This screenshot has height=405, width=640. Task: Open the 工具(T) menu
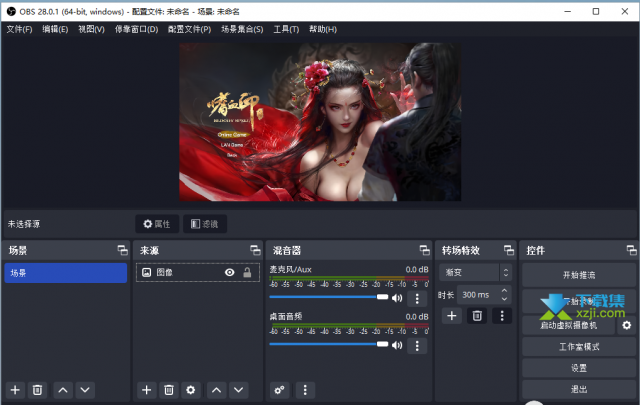pyautogui.click(x=286, y=29)
